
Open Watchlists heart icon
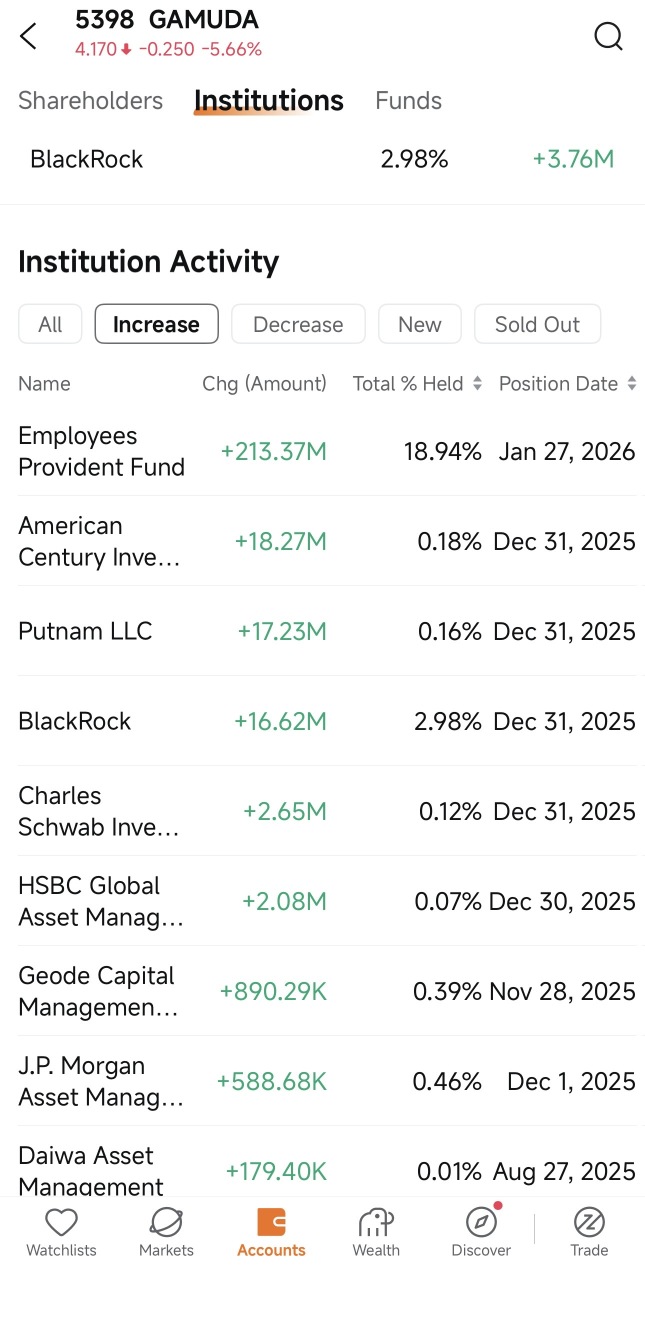(x=62, y=1222)
